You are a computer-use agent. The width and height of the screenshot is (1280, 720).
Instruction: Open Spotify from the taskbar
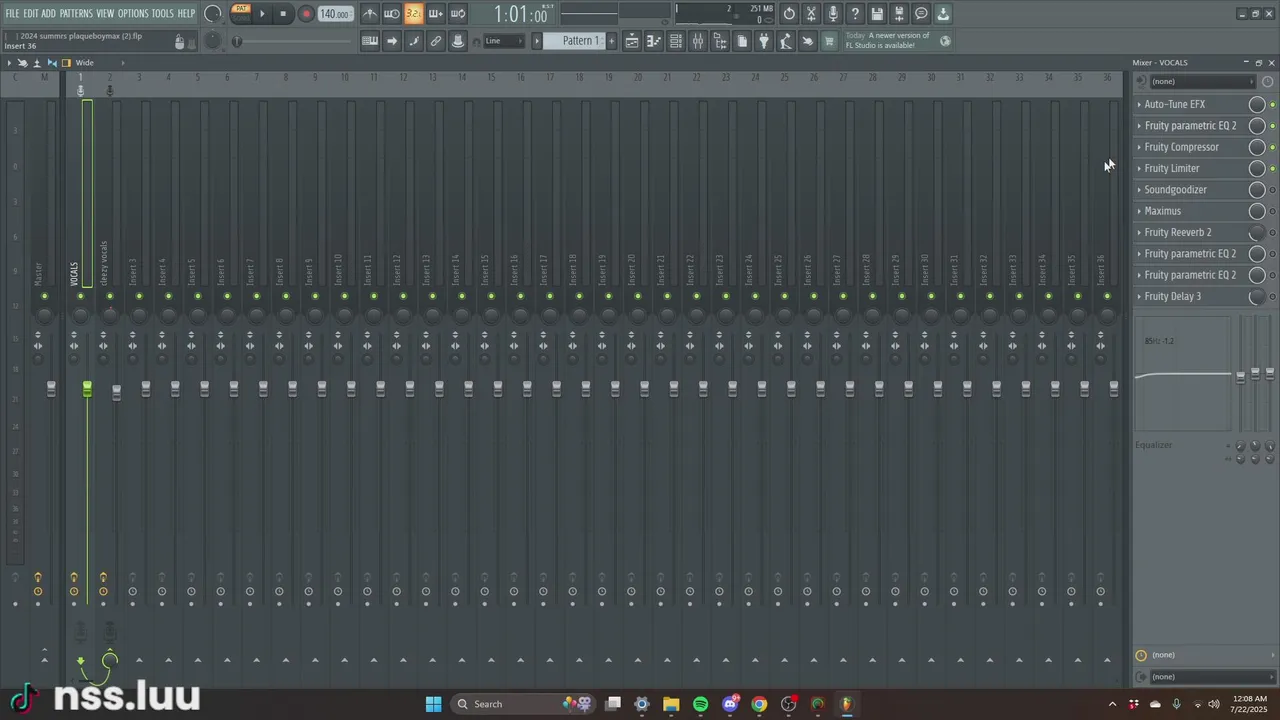pos(700,704)
